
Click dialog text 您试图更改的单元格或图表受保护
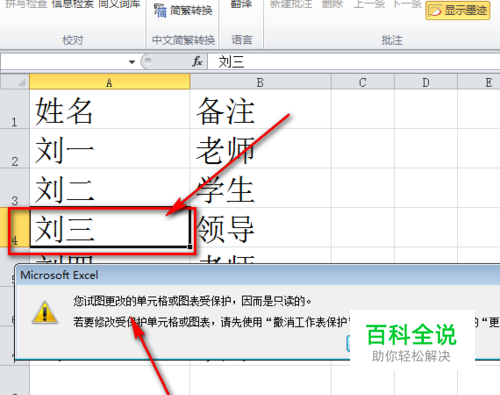coord(151,301)
